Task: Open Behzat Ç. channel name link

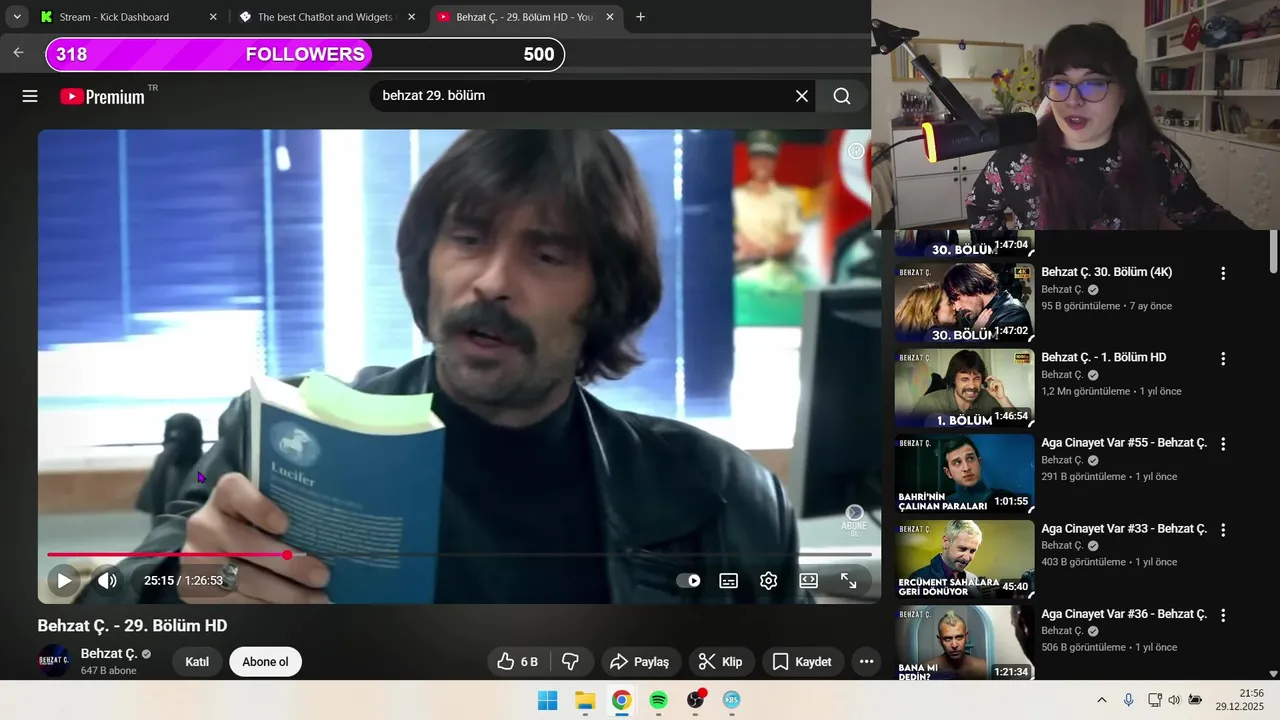Action: point(109,653)
